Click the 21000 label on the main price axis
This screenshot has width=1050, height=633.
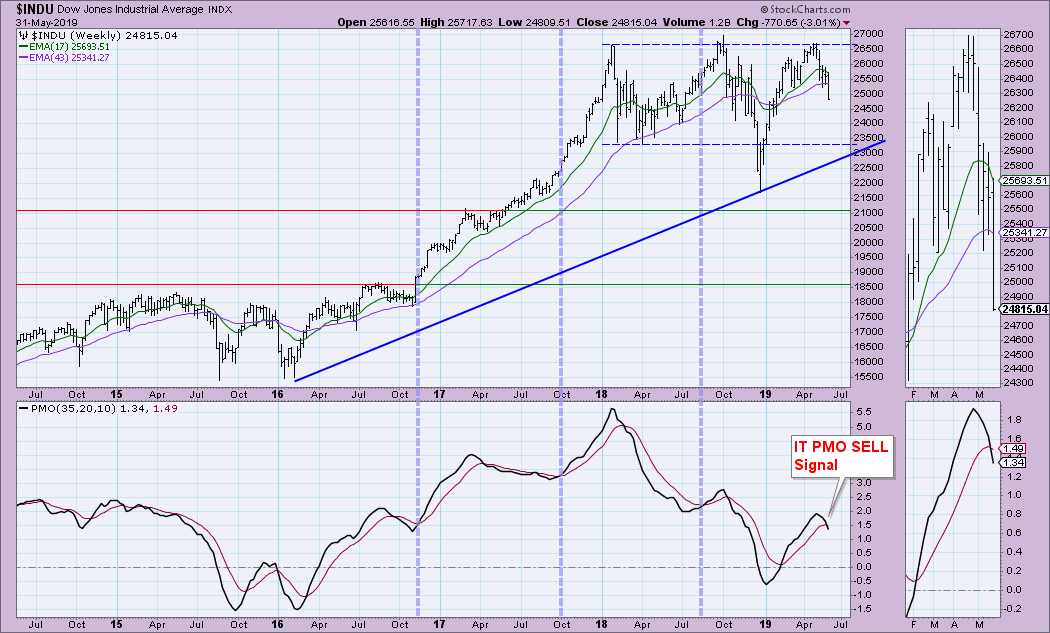(x=869, y=212)
